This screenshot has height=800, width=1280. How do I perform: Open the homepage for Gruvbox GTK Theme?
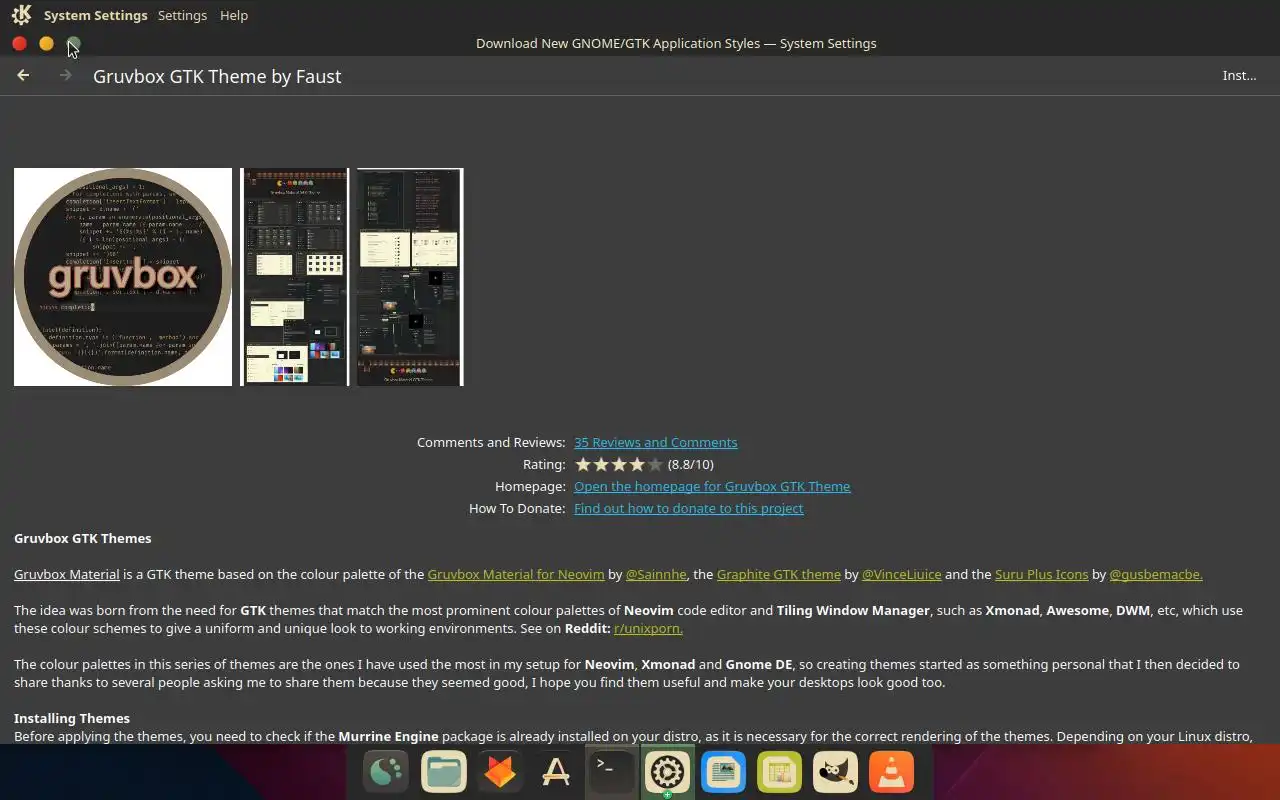712,486
